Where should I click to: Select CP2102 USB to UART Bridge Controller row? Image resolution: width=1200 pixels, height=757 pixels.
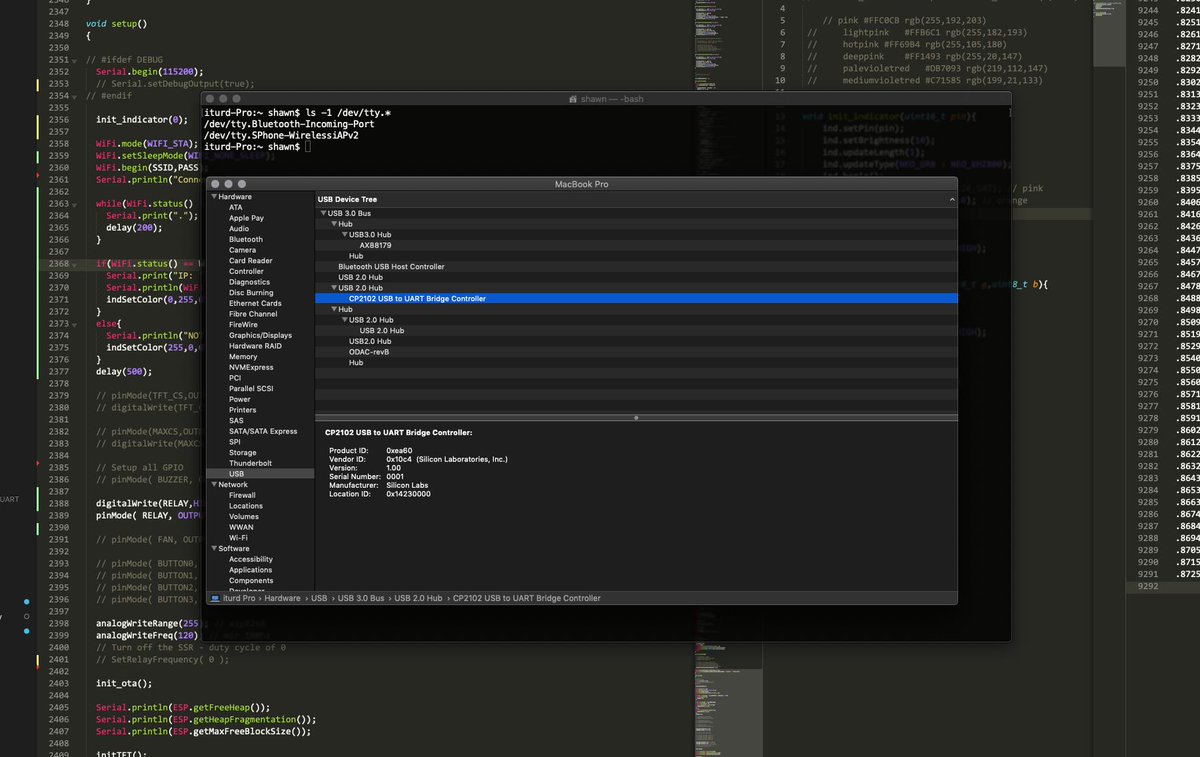pyautogui.click(x=636, y=298)
